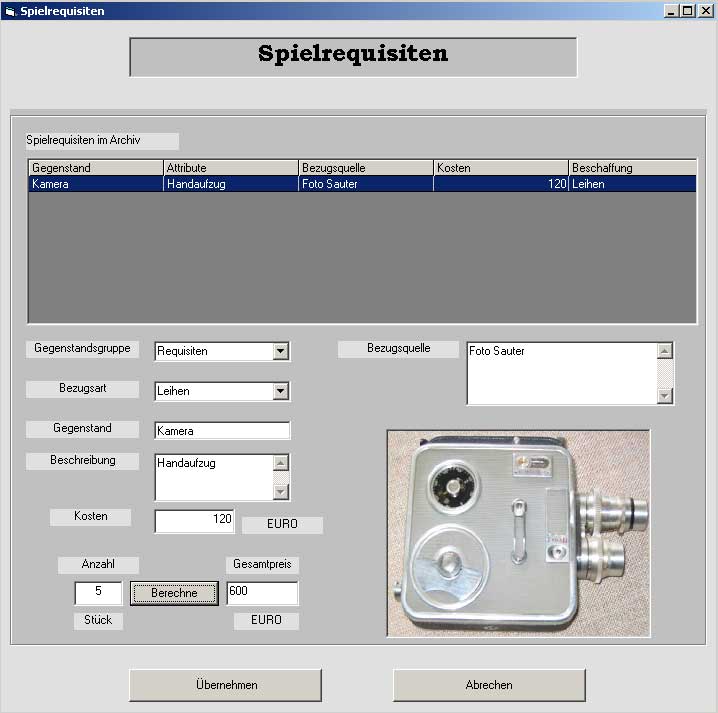
Task: Sort by the Gegenstand column header
Action: [x=96, y=168]
